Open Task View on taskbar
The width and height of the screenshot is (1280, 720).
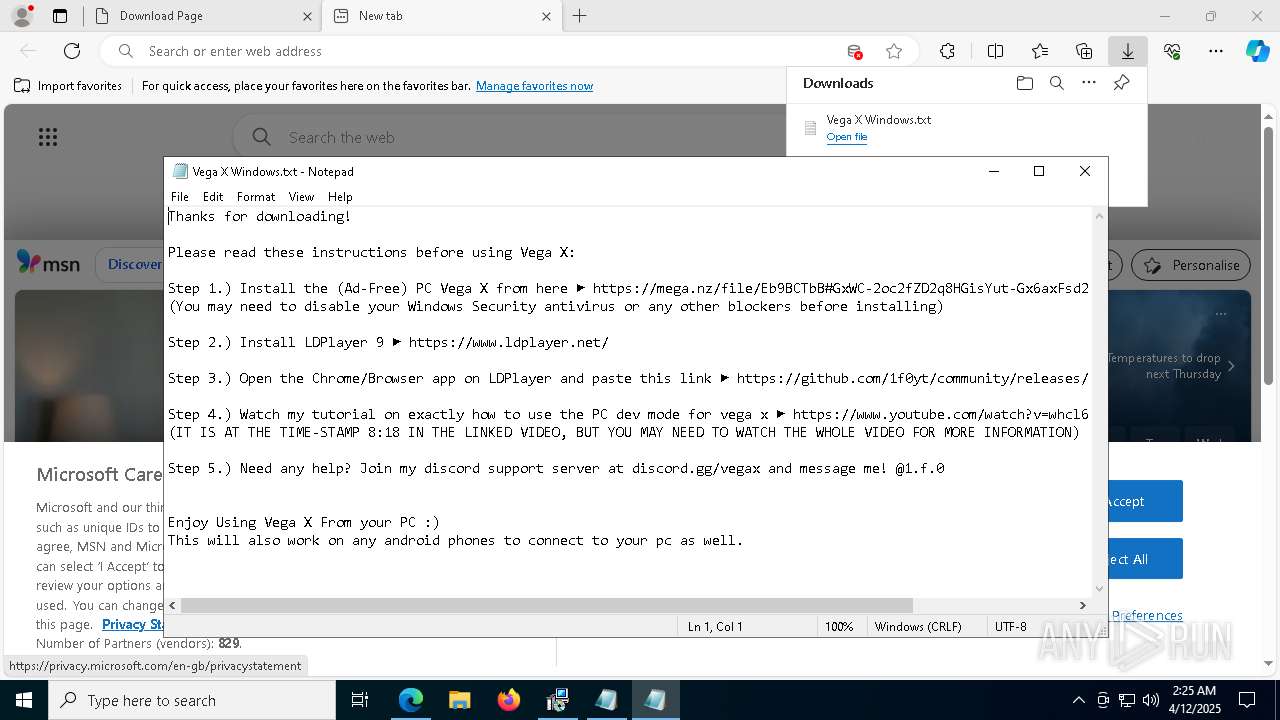coord(360,700)
